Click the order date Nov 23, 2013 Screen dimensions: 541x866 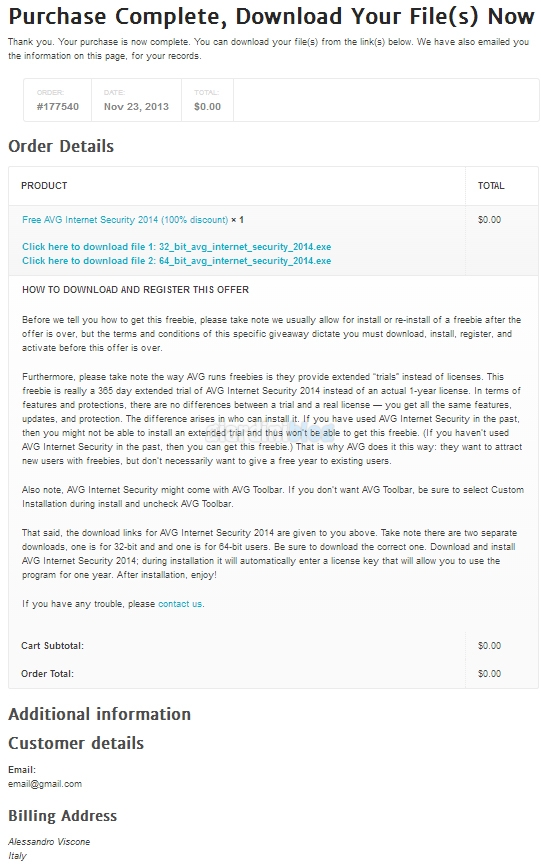coord(136,107)
